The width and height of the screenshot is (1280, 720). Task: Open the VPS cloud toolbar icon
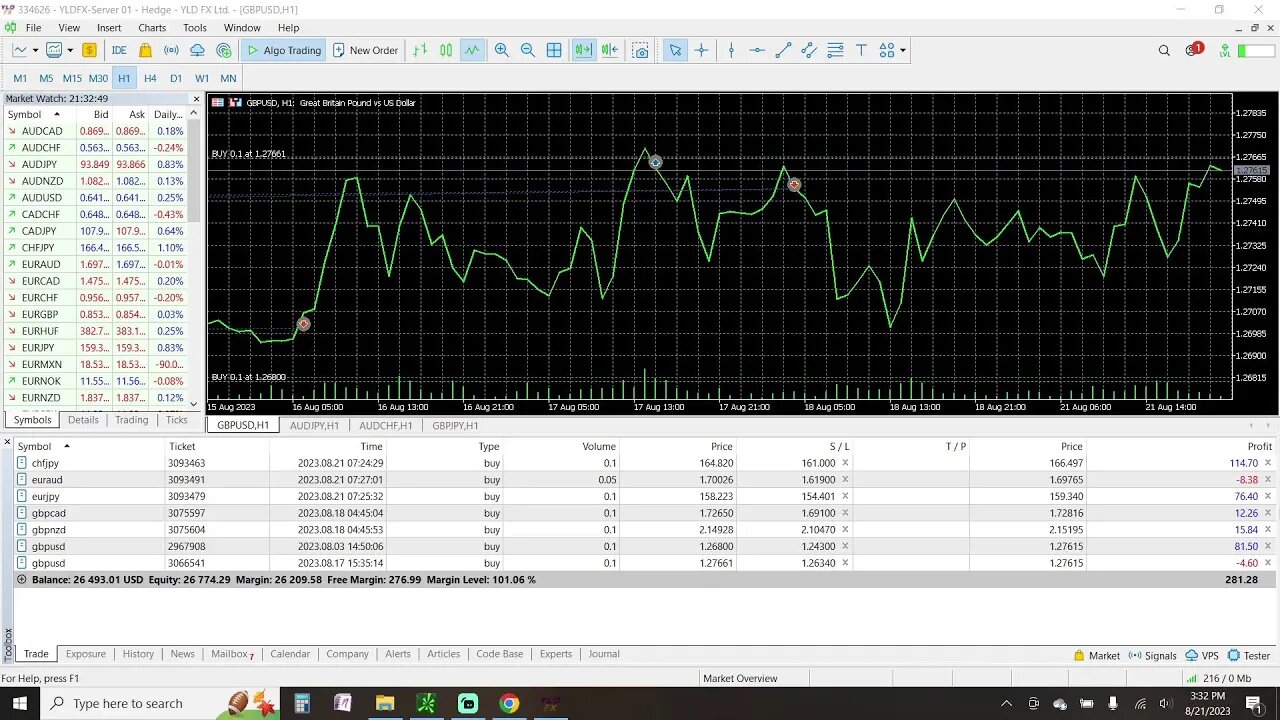click(197, 50)
